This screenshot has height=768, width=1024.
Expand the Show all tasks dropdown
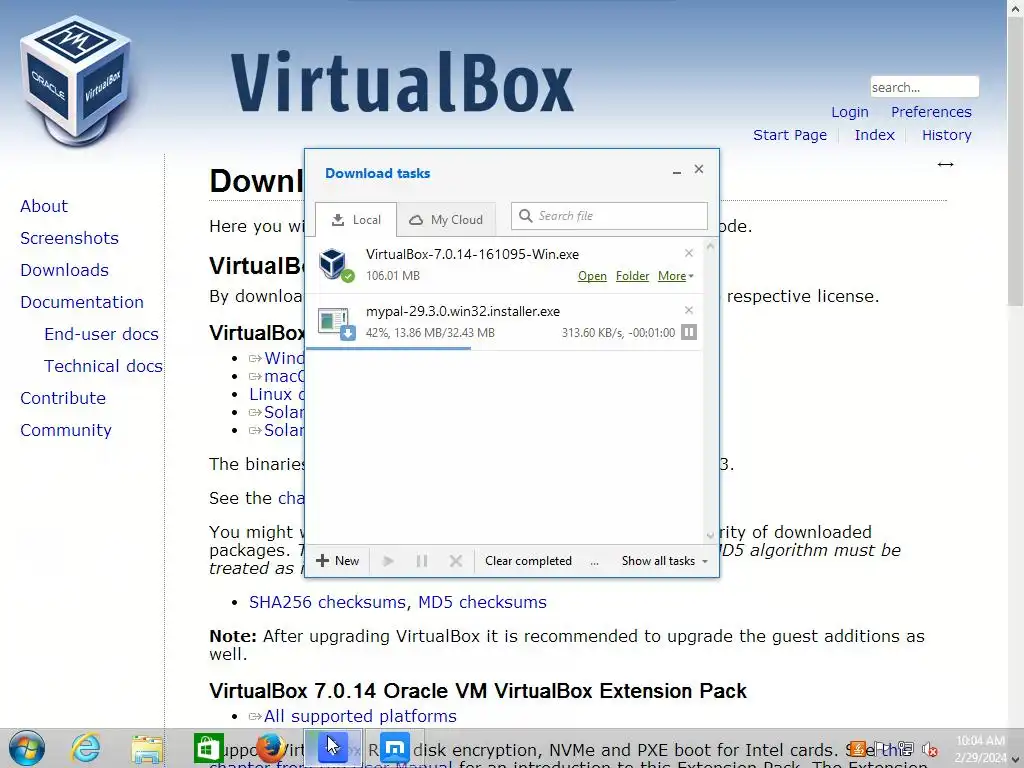665,561
